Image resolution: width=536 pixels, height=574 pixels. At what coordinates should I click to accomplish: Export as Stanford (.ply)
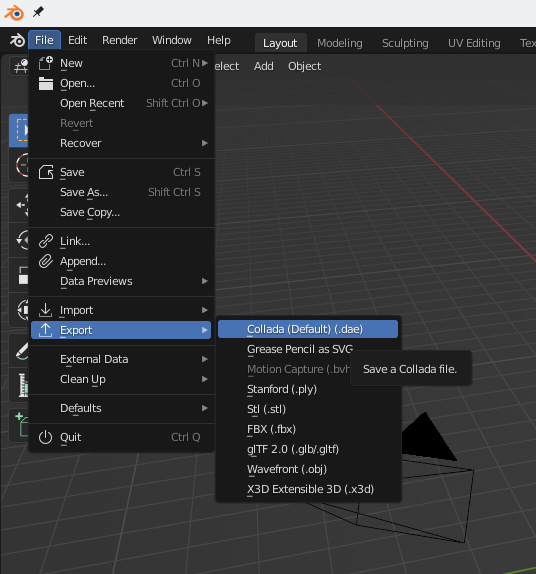pos(308,389)
